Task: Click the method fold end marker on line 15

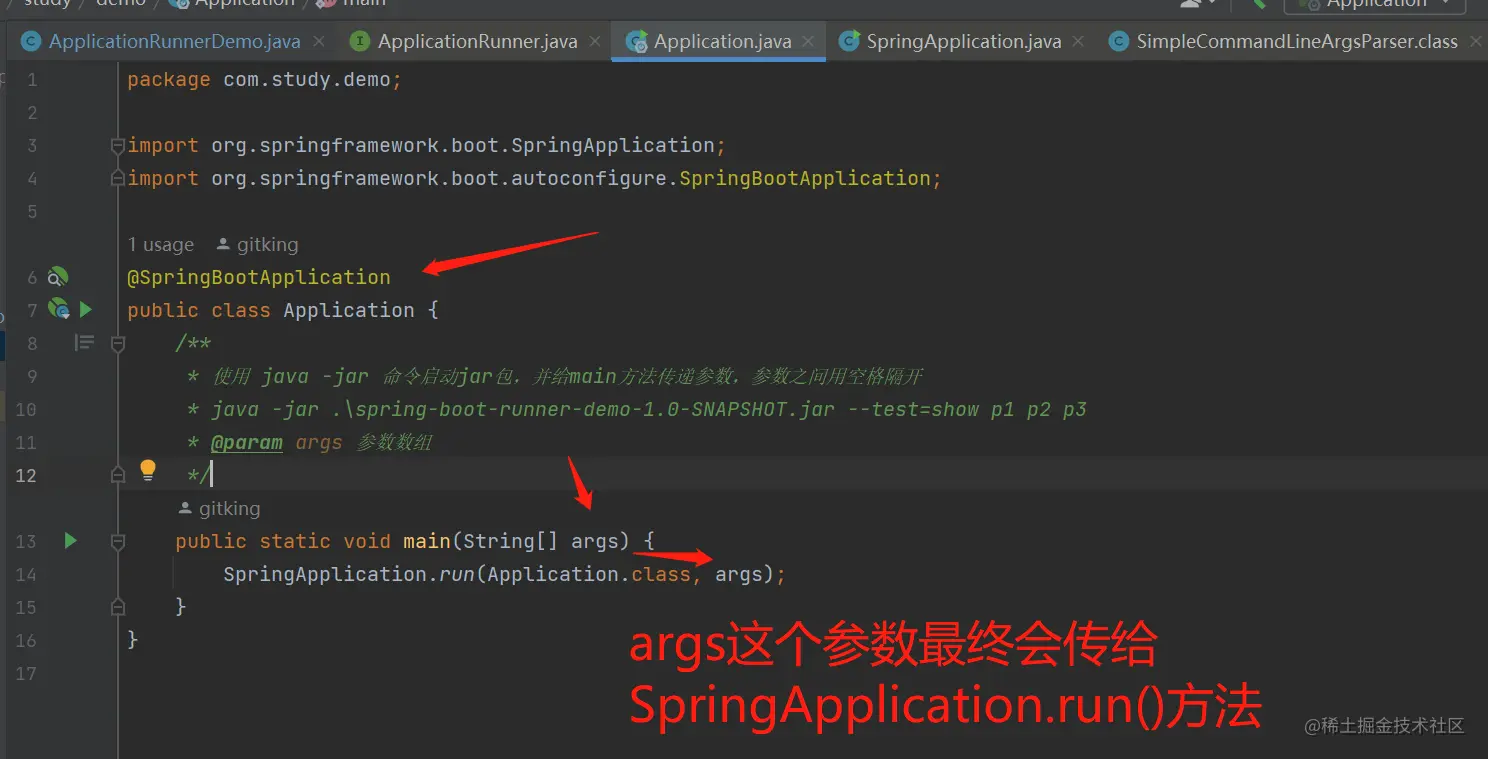Action: tap(118, 606)
